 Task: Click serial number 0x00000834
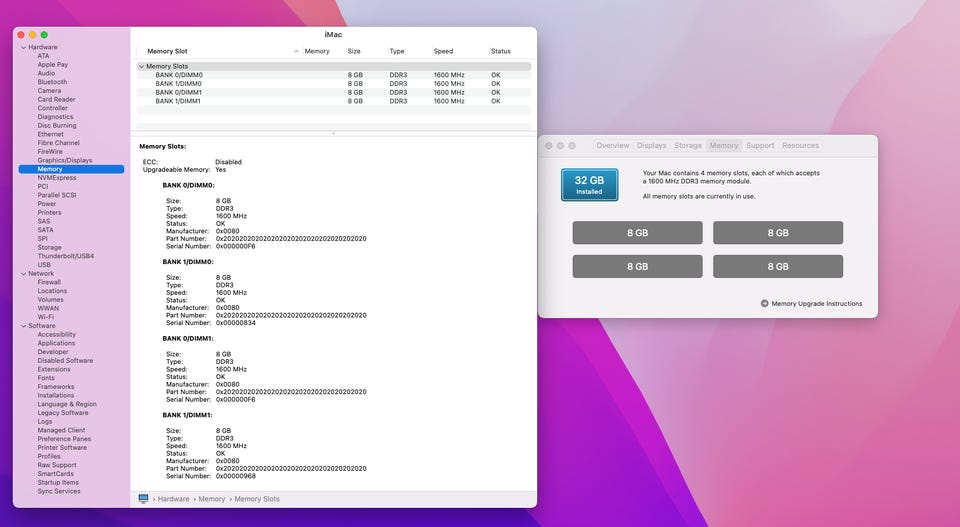pyautogui.click(x=236, y=323)
